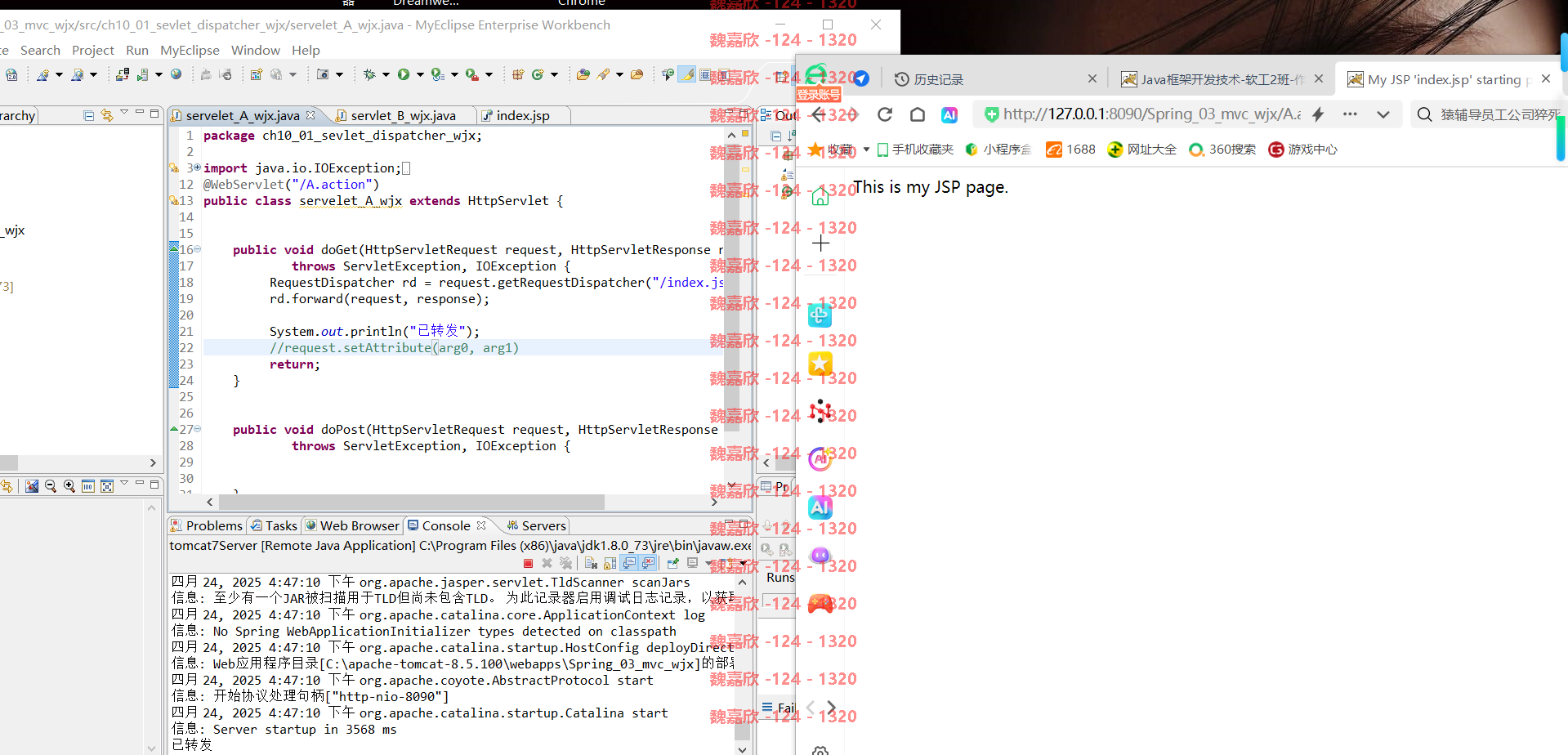The width and height of the screenshot is (1568, 755).
Task: Click the green Run button in toolbar
Action: click(404, 74)
